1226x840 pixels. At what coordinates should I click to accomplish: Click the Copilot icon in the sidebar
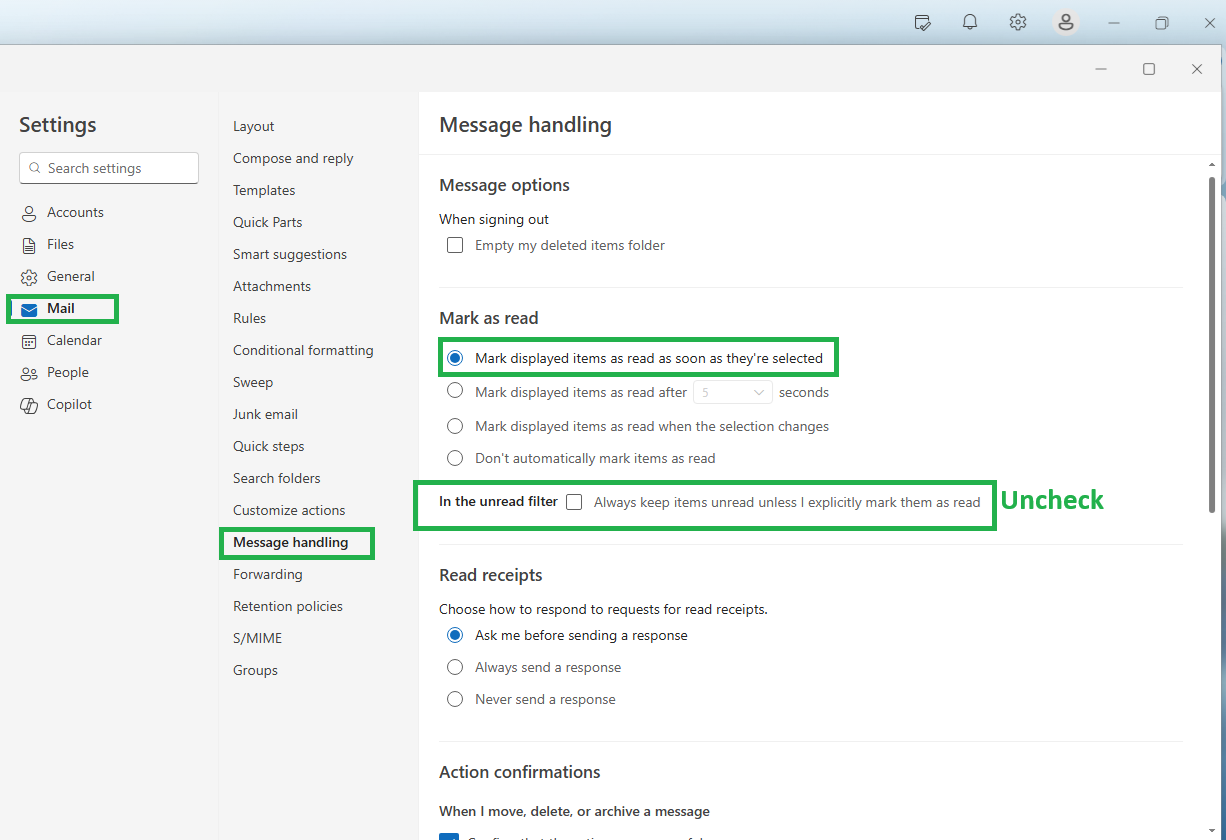coord(29,405)
